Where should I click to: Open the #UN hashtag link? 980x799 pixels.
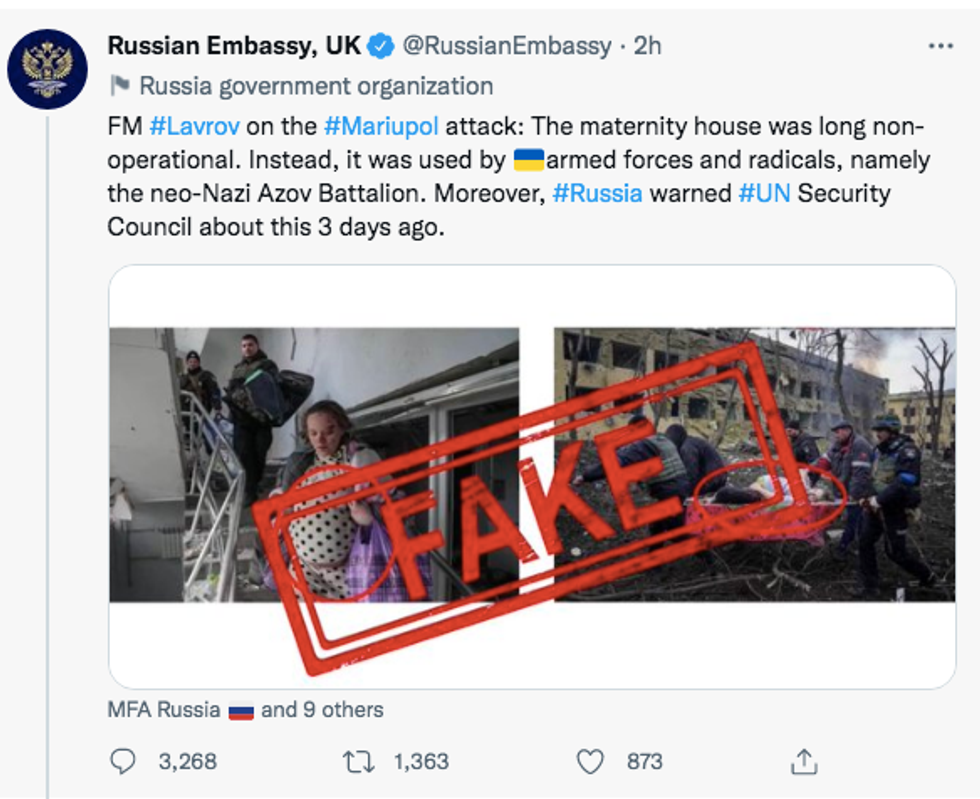tap(764, 192)
